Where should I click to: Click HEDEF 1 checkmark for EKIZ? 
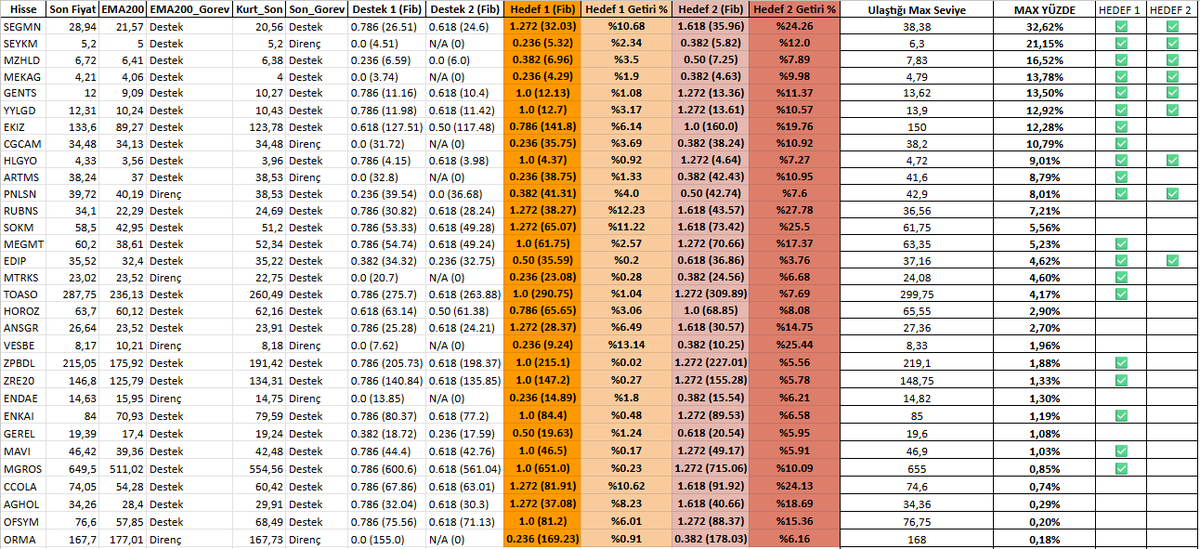(x=1120, y=127)
